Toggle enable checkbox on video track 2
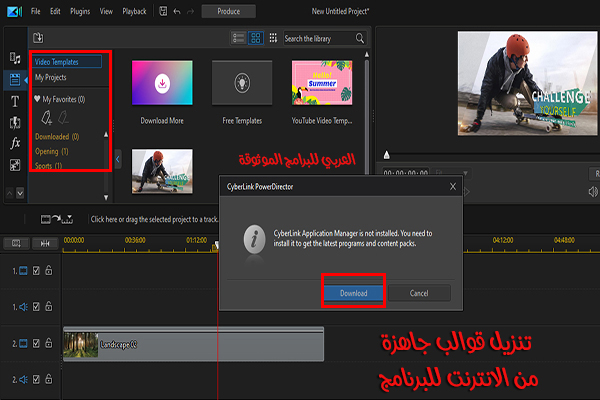 (x=36, y=343)
